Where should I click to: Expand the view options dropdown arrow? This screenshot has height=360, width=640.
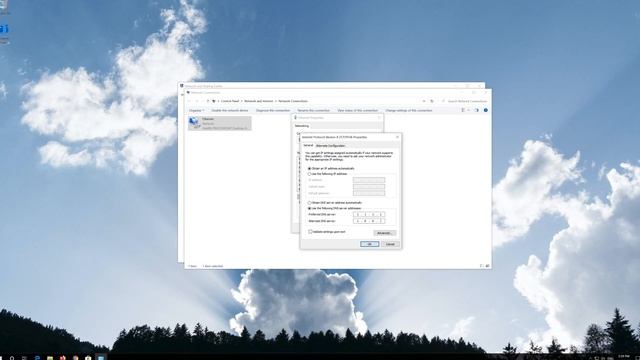coord(469,110)
